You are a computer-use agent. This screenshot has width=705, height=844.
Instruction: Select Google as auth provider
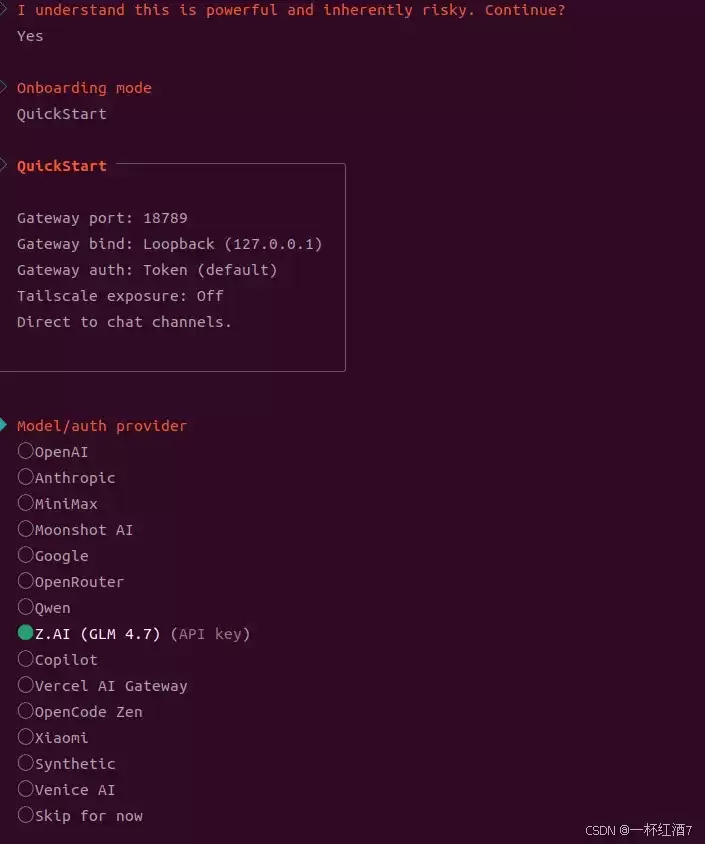point(26,555)
